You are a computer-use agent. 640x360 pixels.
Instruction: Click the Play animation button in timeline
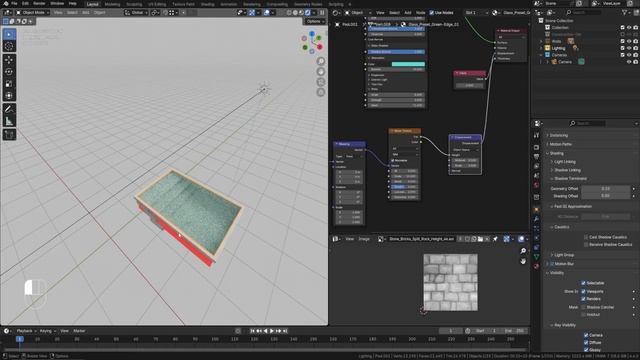point(272,331)
